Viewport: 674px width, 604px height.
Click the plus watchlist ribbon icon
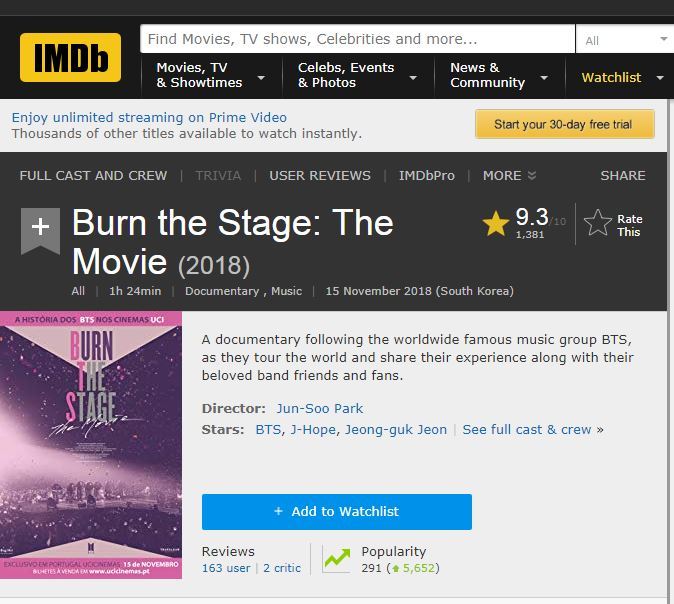point(40,227)
